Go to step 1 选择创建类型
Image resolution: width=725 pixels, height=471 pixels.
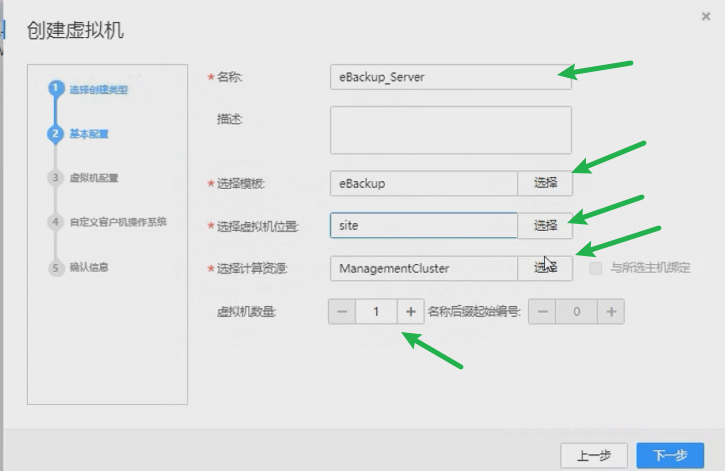97,90
